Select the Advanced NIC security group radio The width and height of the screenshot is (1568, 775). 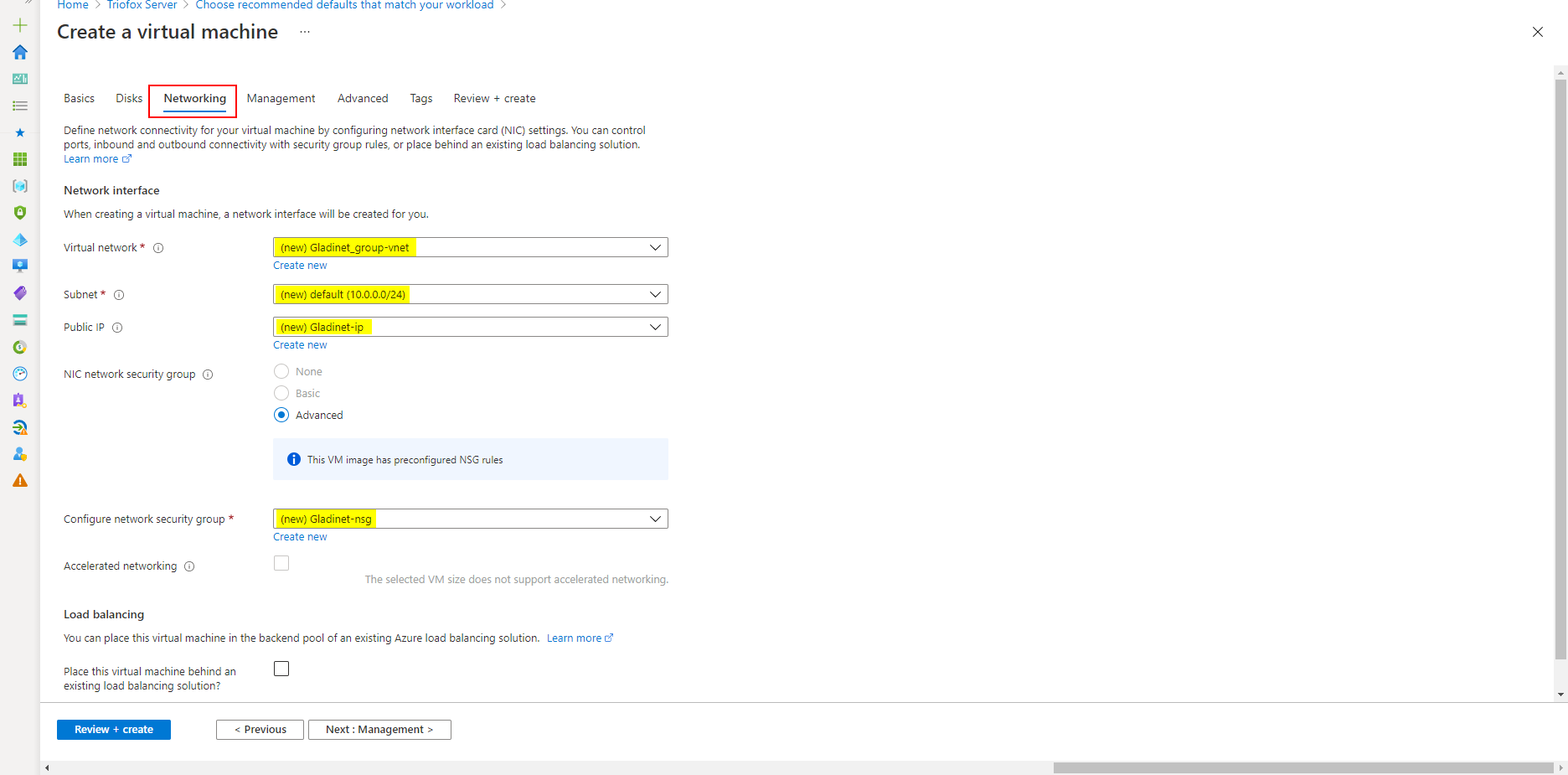[x=281, y=415]
